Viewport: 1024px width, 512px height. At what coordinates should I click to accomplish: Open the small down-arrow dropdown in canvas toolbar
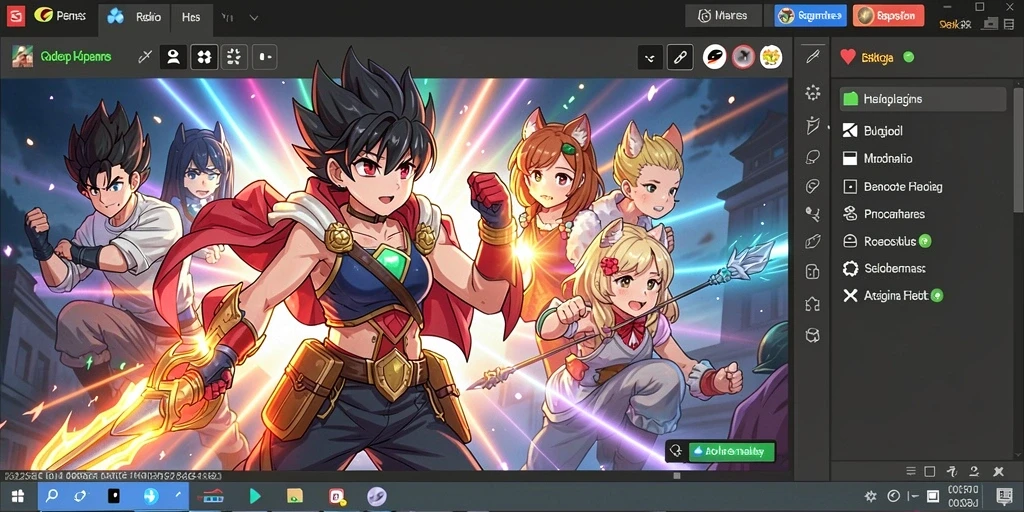tap(650, 57)
